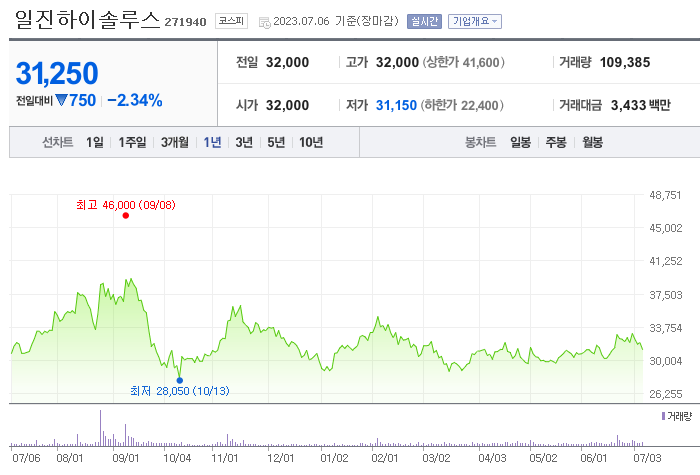Click the 07/03 date axis label
The width and height of the screenshot is (700, 475).
(647, 458)
